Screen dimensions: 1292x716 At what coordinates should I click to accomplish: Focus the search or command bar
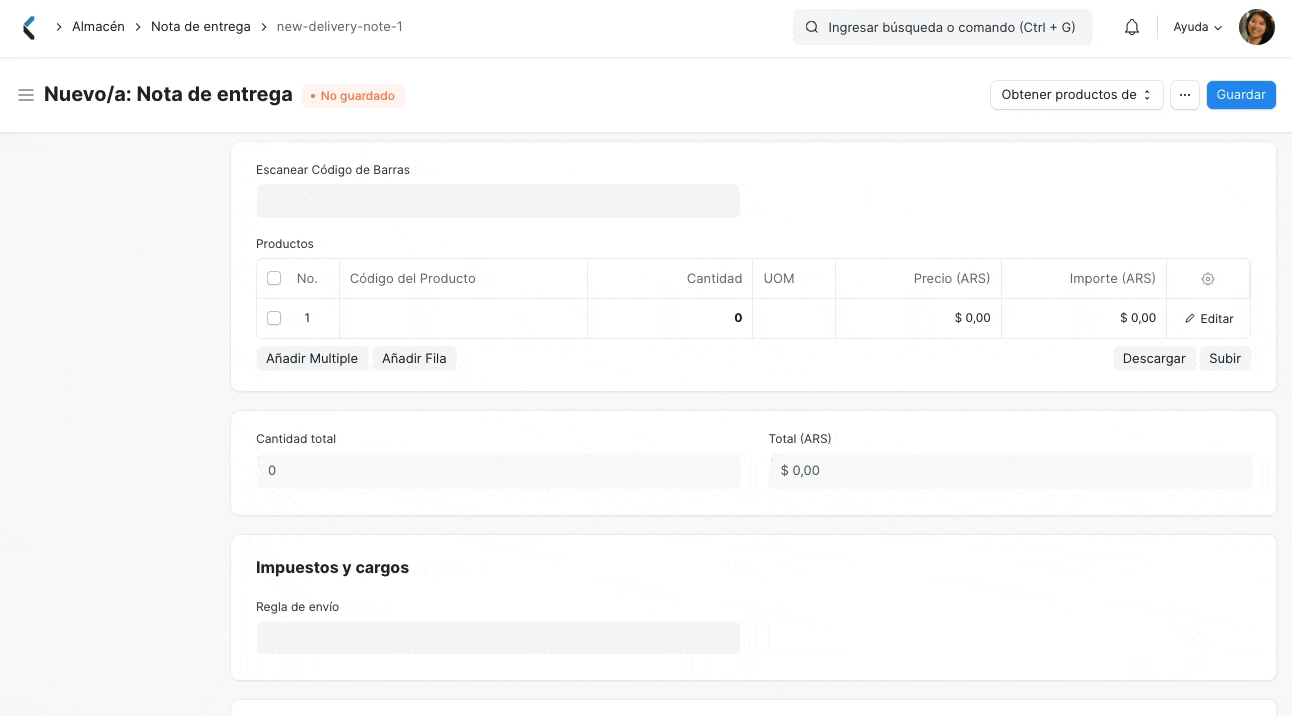point(942,28)
